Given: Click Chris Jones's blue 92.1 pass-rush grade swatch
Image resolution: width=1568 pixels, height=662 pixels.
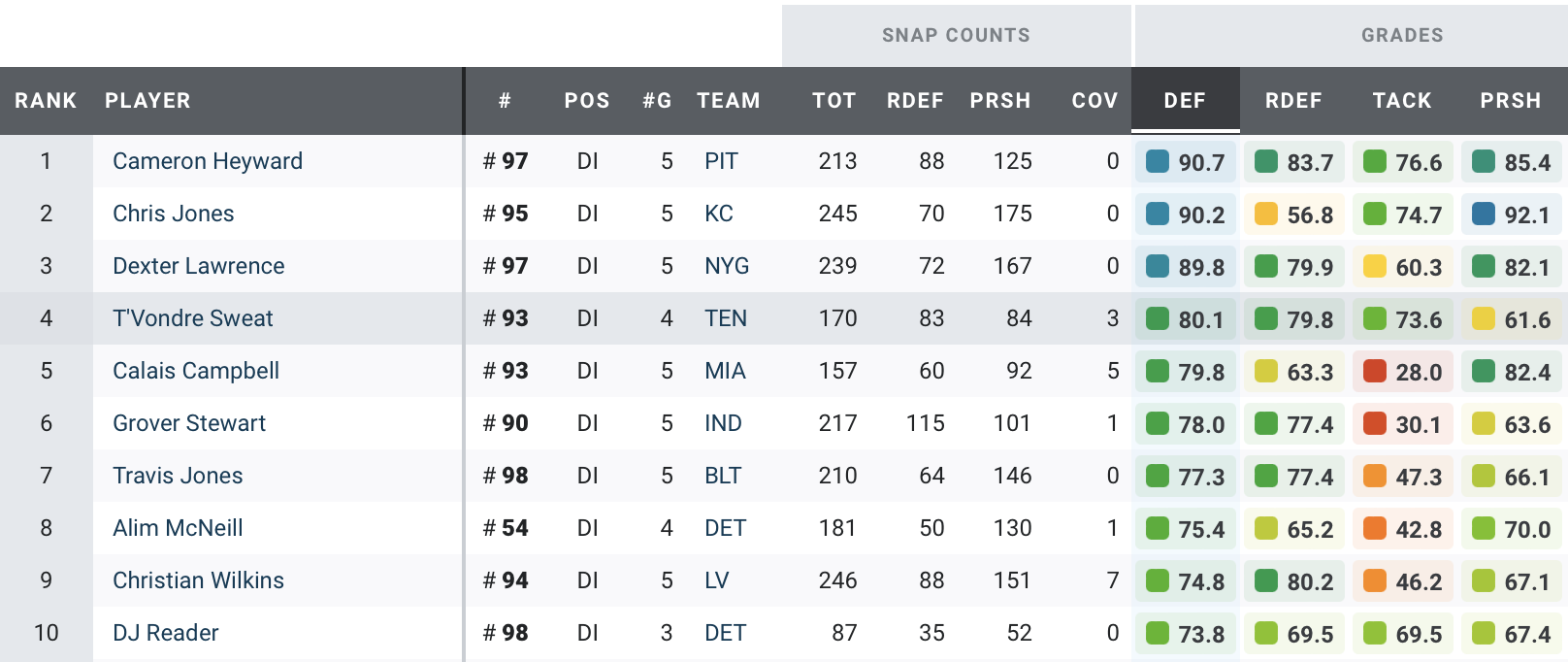Looking at the screenshot, I should [1484, 214].
